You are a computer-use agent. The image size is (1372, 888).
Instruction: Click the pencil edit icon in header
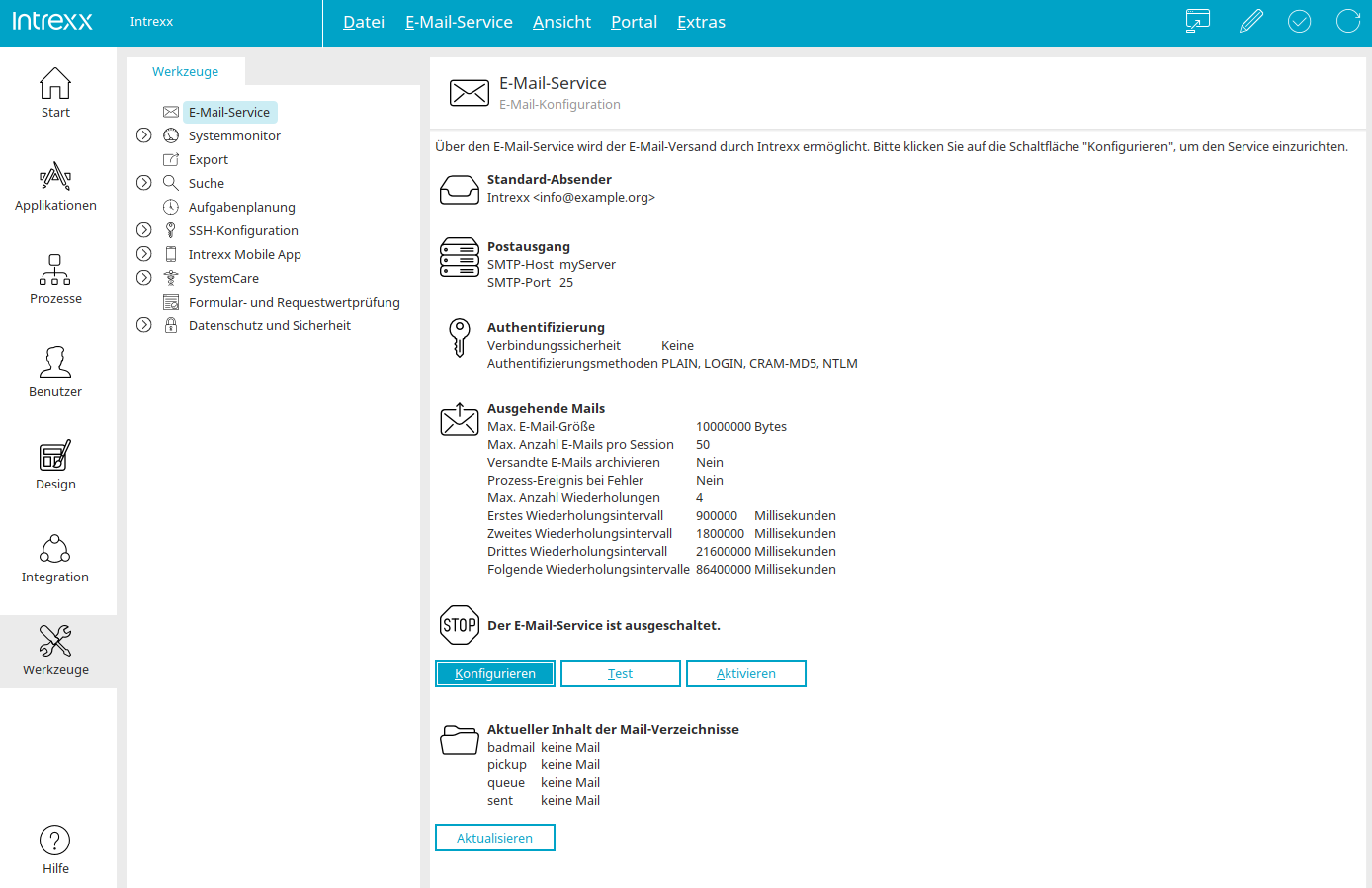pos(1250,21)
